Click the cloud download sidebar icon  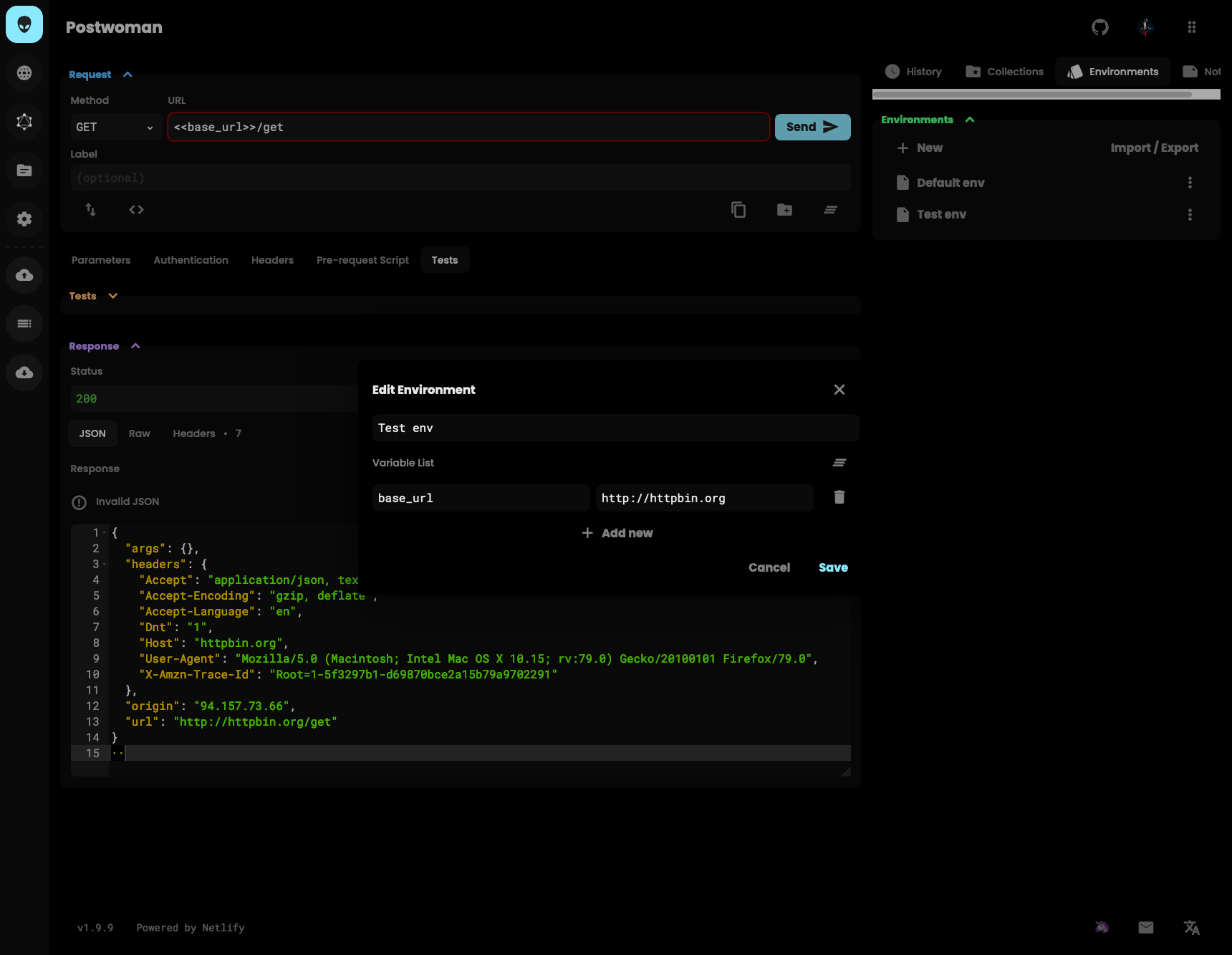coord(24,373)
